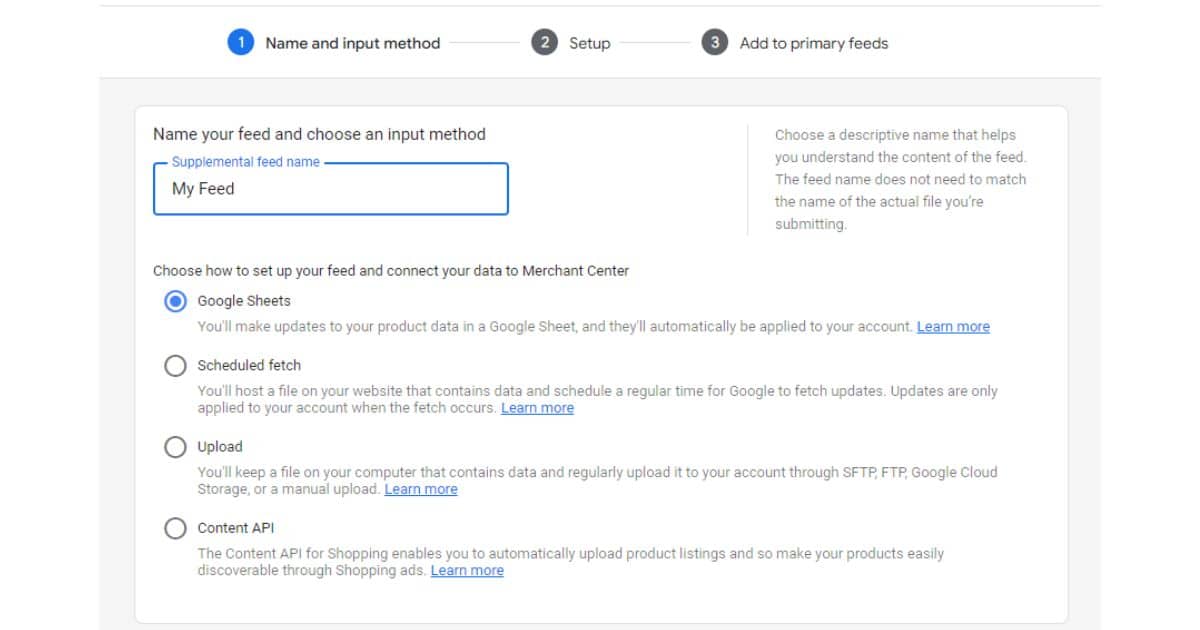1200x630 pixels.
Task: Select the Scheduled fetch radio button
Action: pyautogui.click(x=176, y=365)
